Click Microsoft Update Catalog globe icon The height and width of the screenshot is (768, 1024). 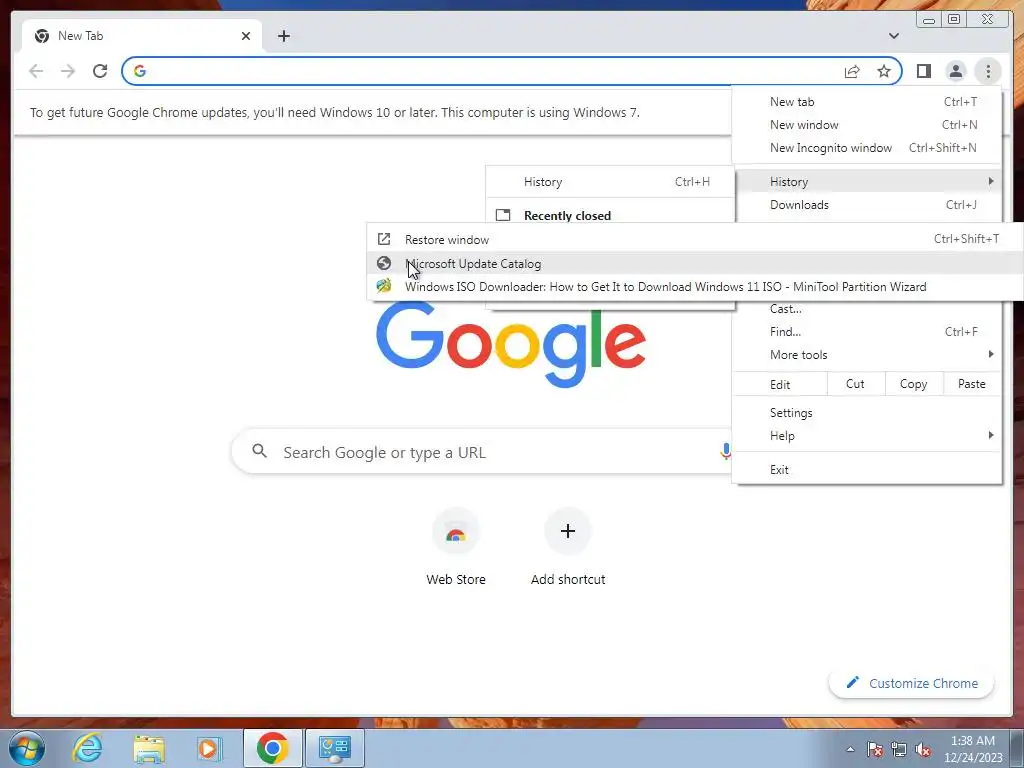coord(384,263)
